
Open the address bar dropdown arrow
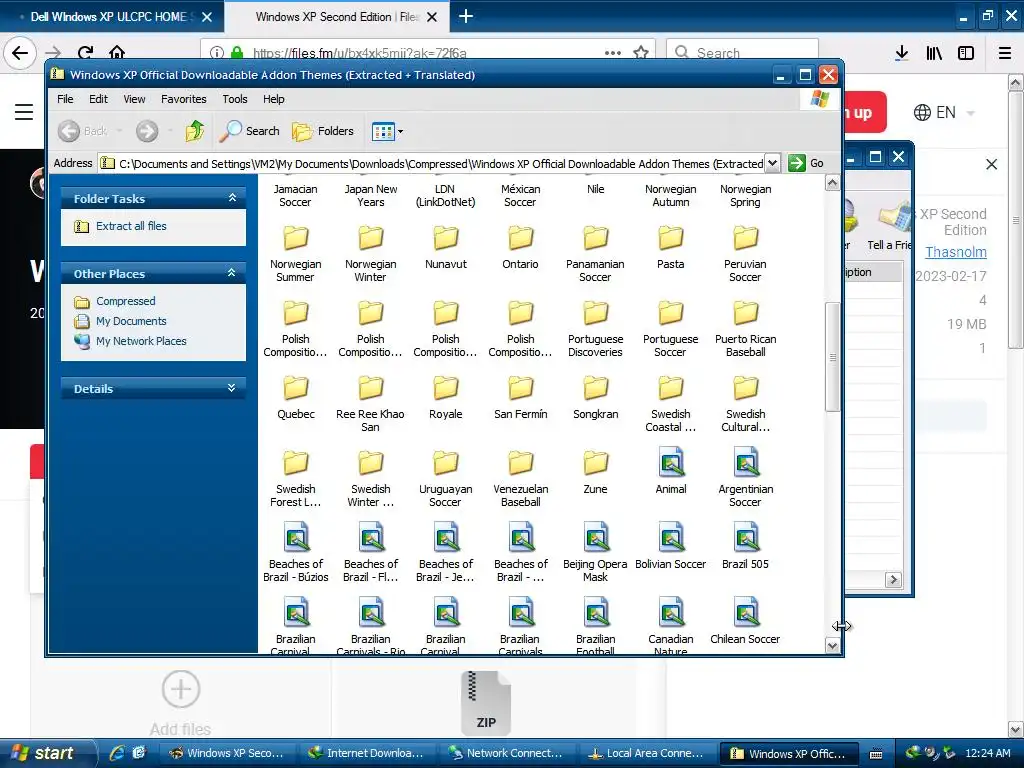coord(772,163)
